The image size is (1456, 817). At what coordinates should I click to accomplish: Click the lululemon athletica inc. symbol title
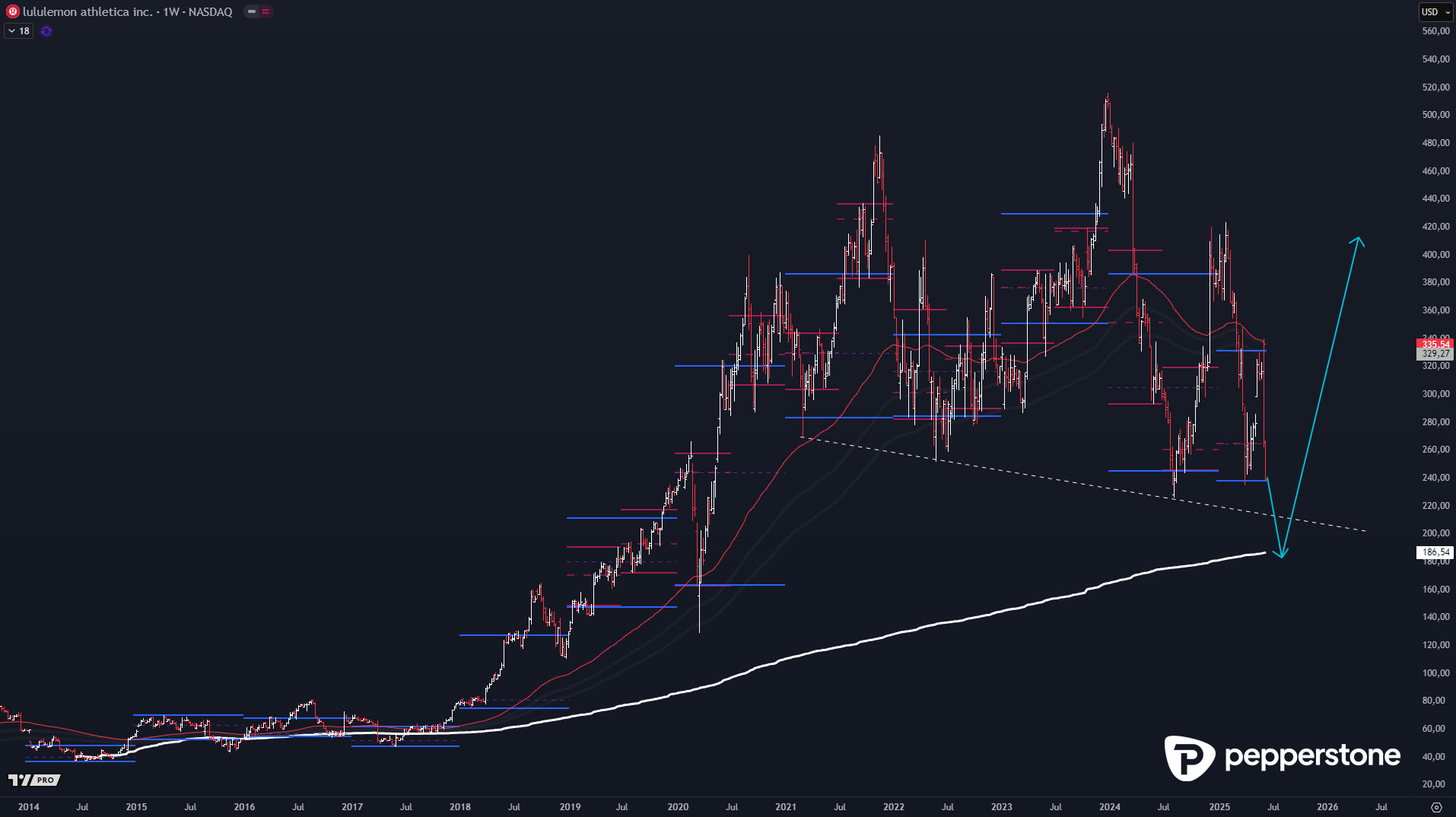87,11
